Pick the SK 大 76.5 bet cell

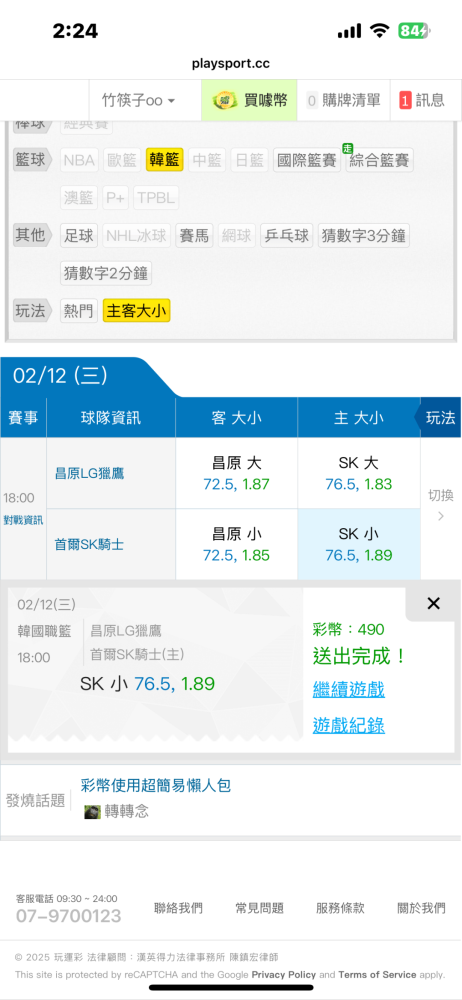(x=359, y=473)
